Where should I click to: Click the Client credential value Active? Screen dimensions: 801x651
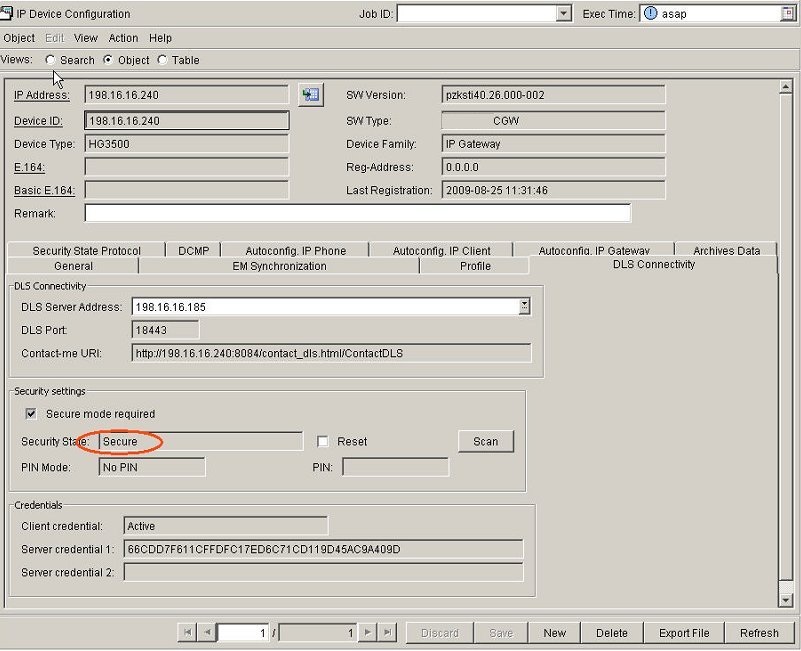click(x=141, y=526)
